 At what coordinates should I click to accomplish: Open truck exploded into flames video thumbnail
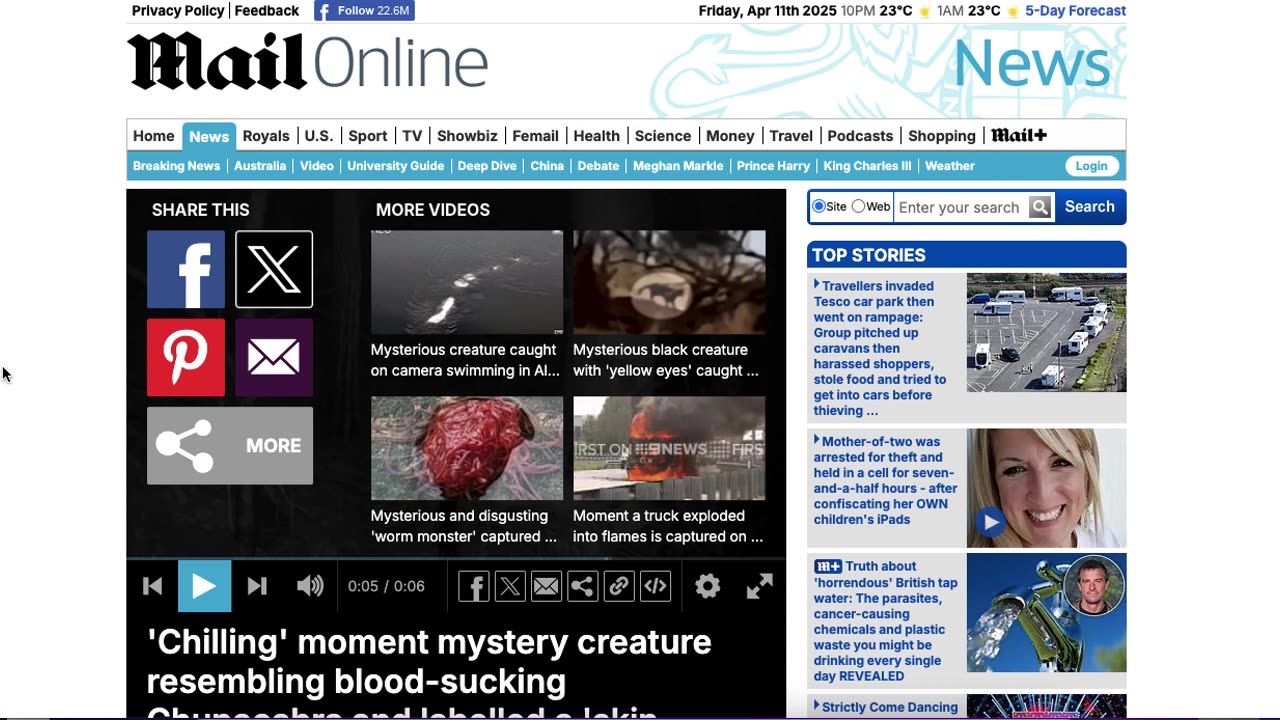(669, 448)
